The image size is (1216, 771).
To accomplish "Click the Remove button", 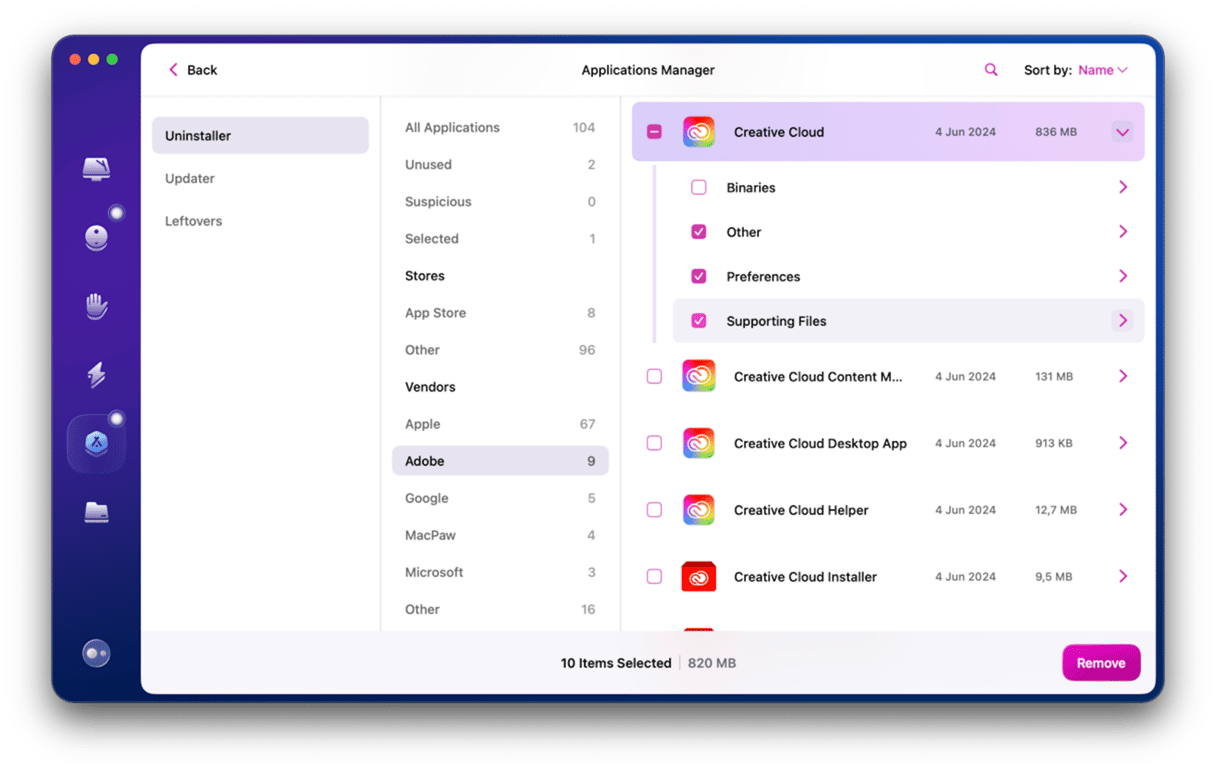I will click(1100, 663).
